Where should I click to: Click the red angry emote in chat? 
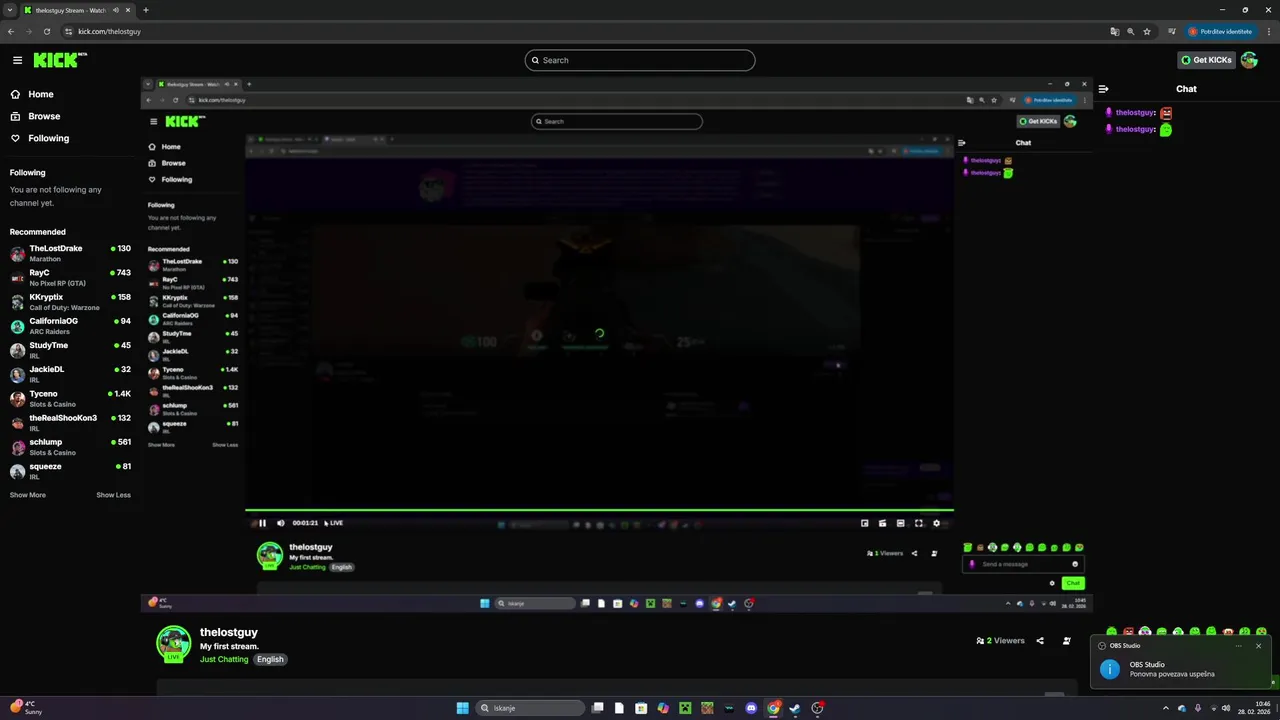point(1166,113)
